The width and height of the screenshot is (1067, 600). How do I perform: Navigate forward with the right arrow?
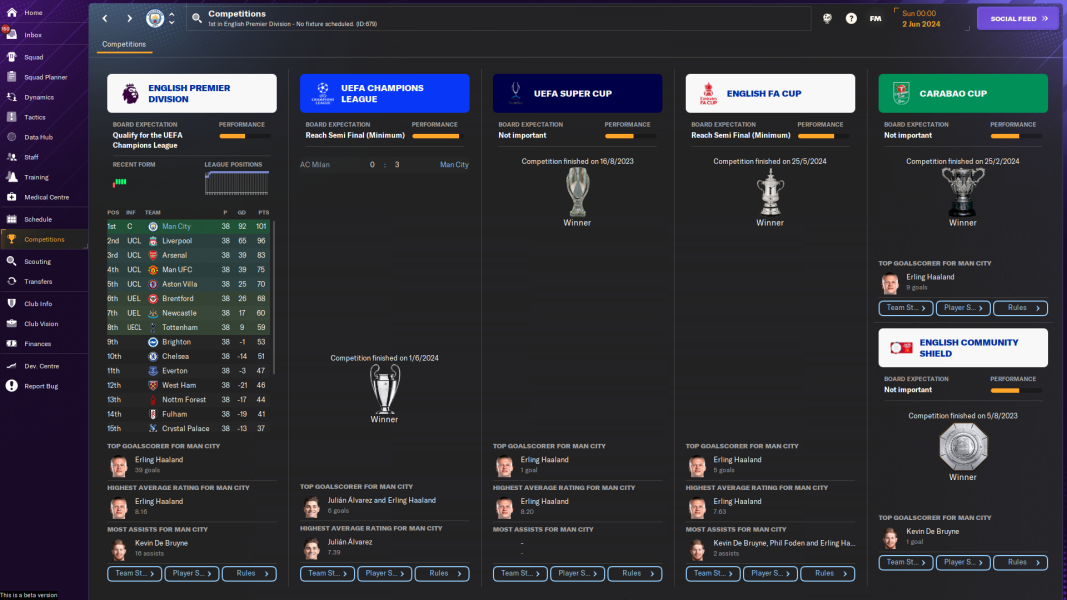pos(129,18)
